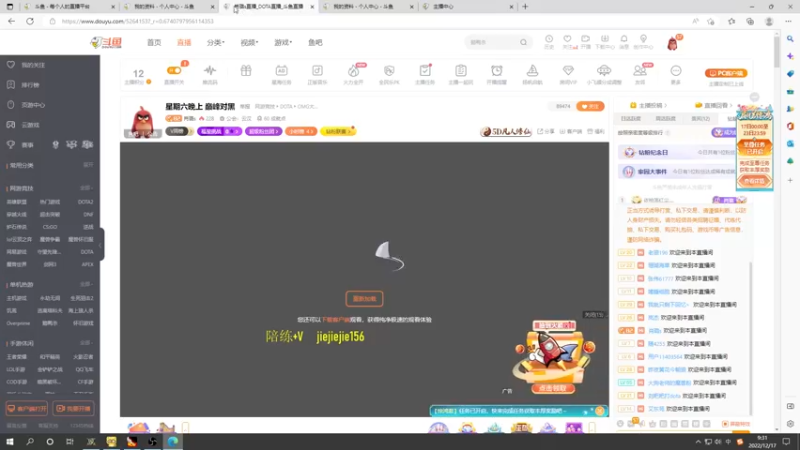Open 鱼吧 in the top navigation

click(315, 42)
